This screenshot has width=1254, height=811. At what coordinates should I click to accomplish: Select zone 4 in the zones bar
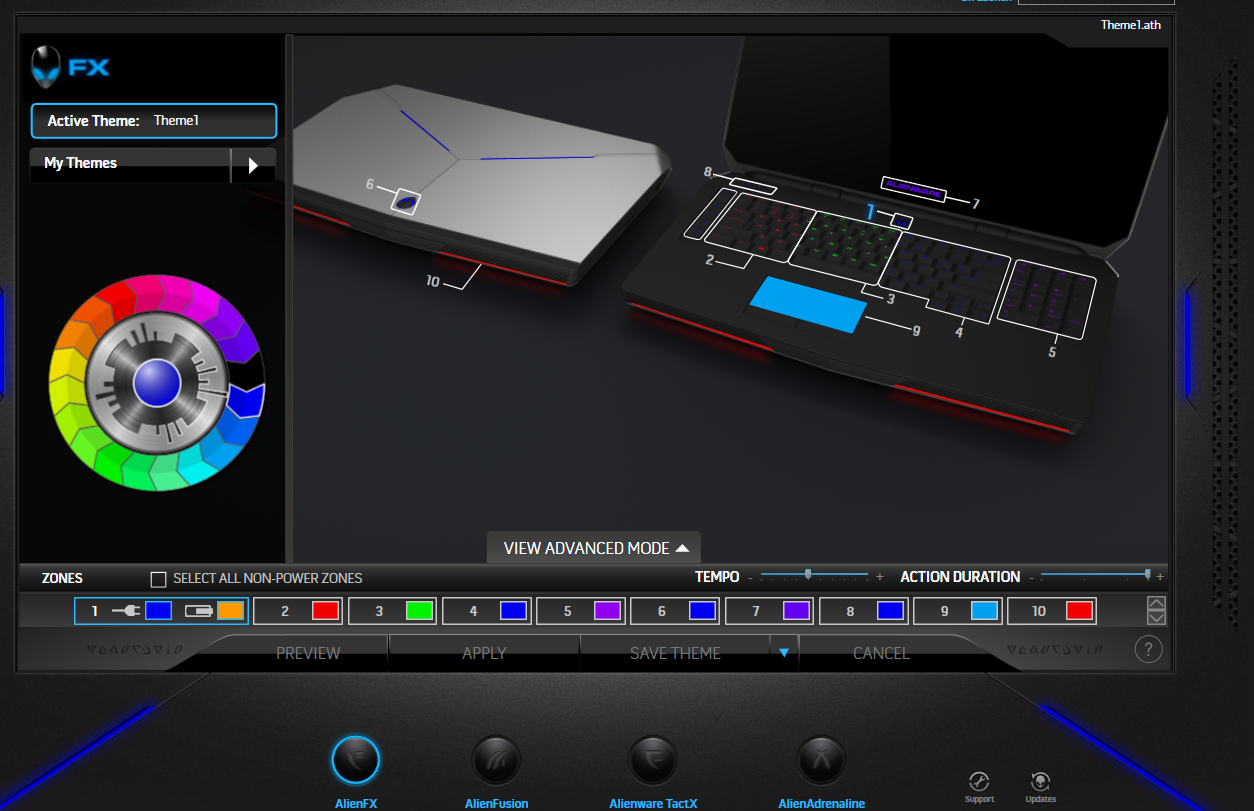[x=486, y=611]
